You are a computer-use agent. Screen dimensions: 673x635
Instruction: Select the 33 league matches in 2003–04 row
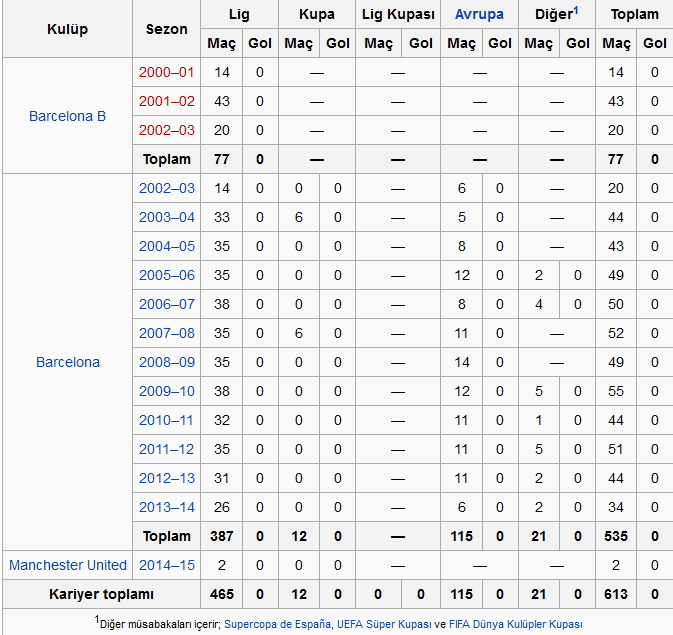pos(221,217)
